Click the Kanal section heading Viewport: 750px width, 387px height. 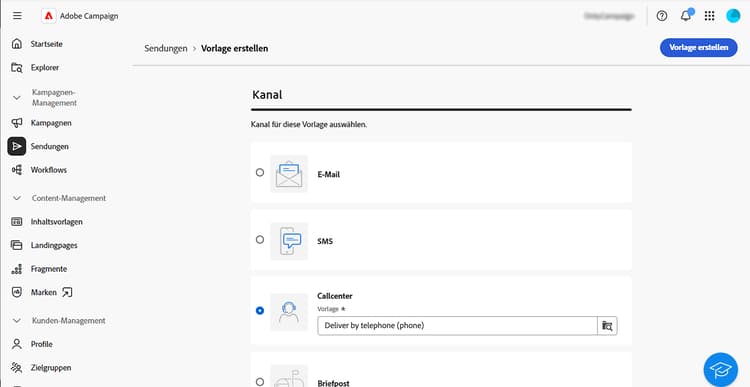pos(267,95)
